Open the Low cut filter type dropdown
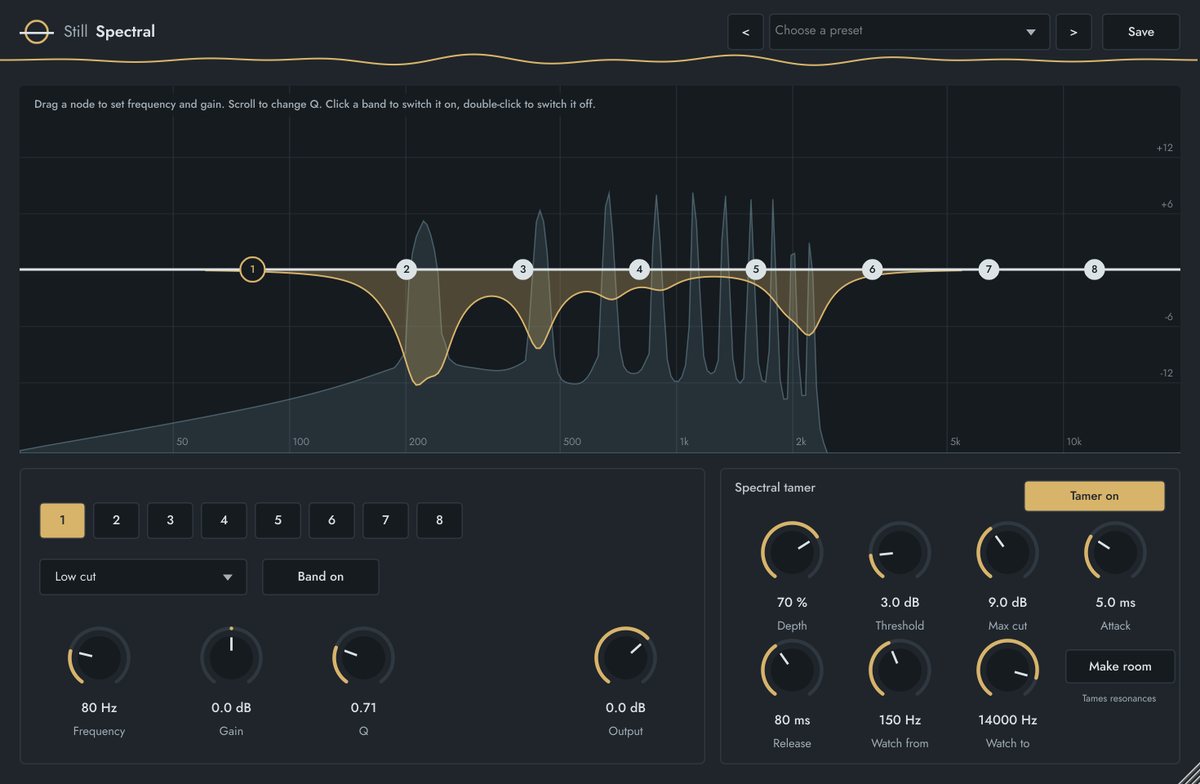 [143, 577]
